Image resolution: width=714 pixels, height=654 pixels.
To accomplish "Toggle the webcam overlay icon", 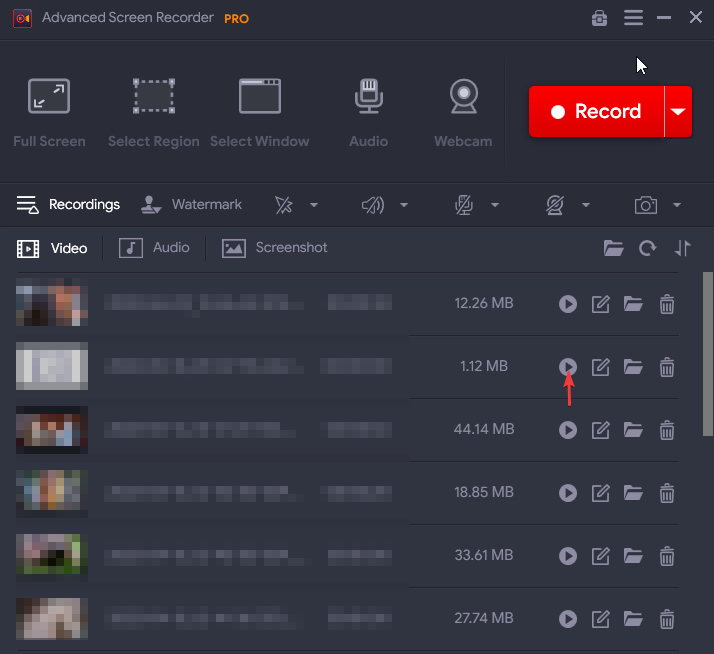I will click(555, 205).
